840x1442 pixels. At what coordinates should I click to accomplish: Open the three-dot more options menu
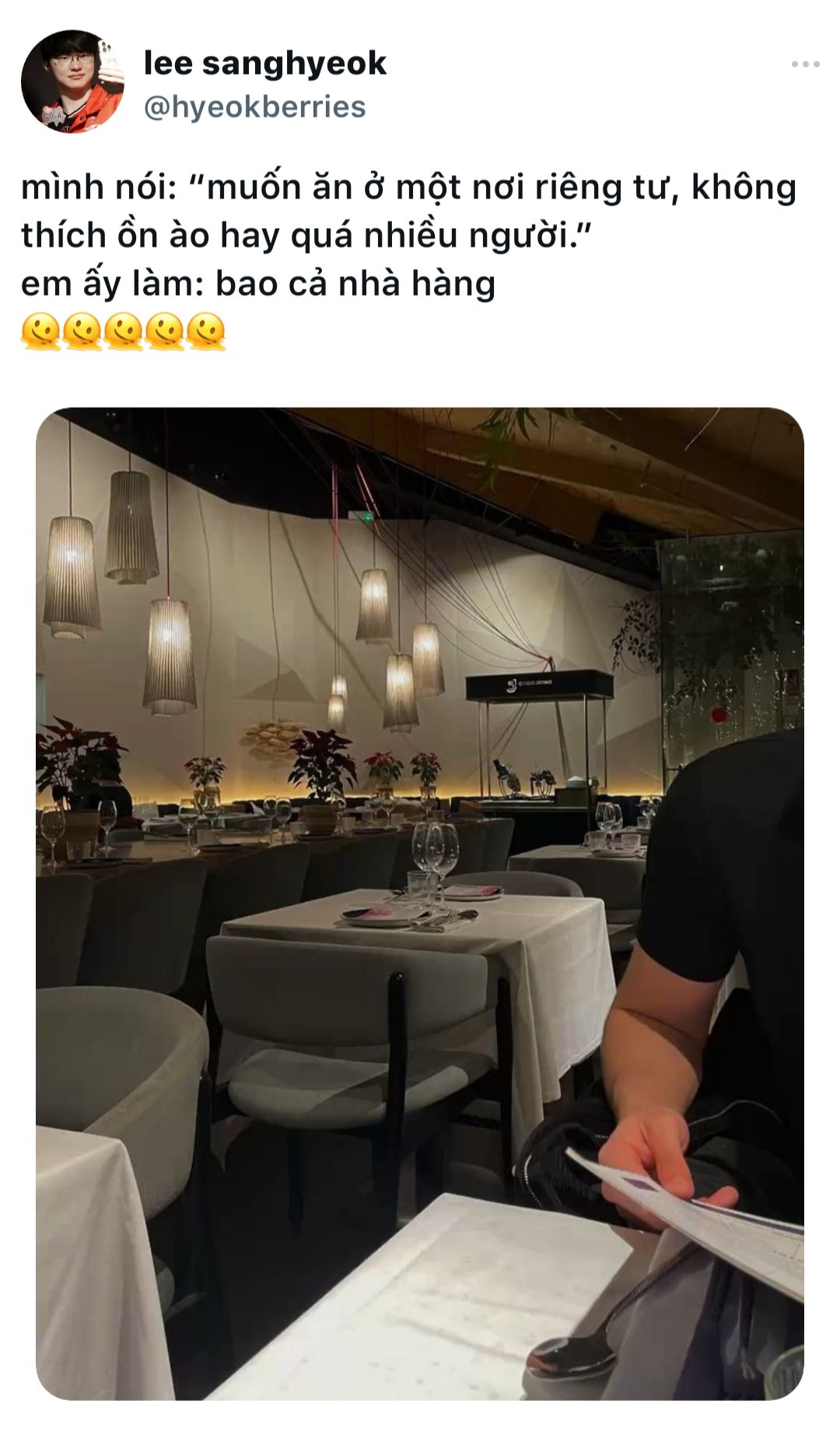pyautogui.click(x=805, y=65)
